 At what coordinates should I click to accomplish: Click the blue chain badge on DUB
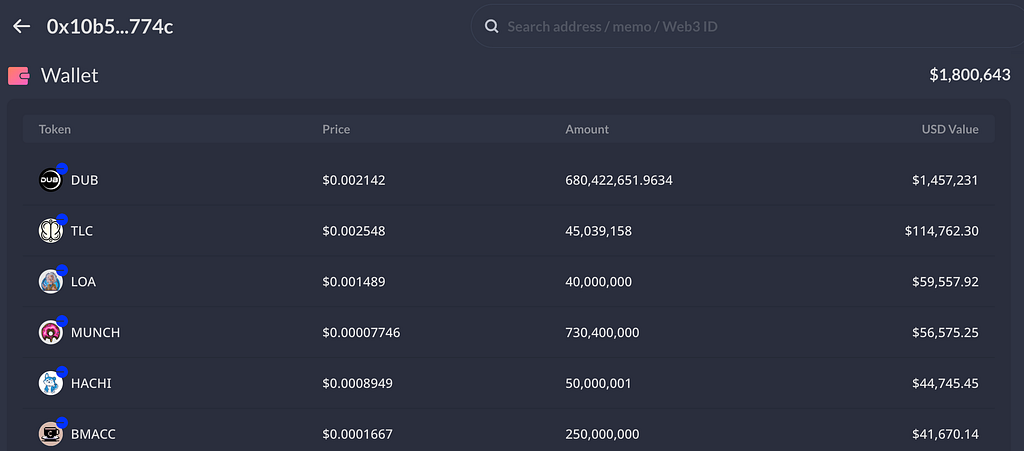[62, 168]
